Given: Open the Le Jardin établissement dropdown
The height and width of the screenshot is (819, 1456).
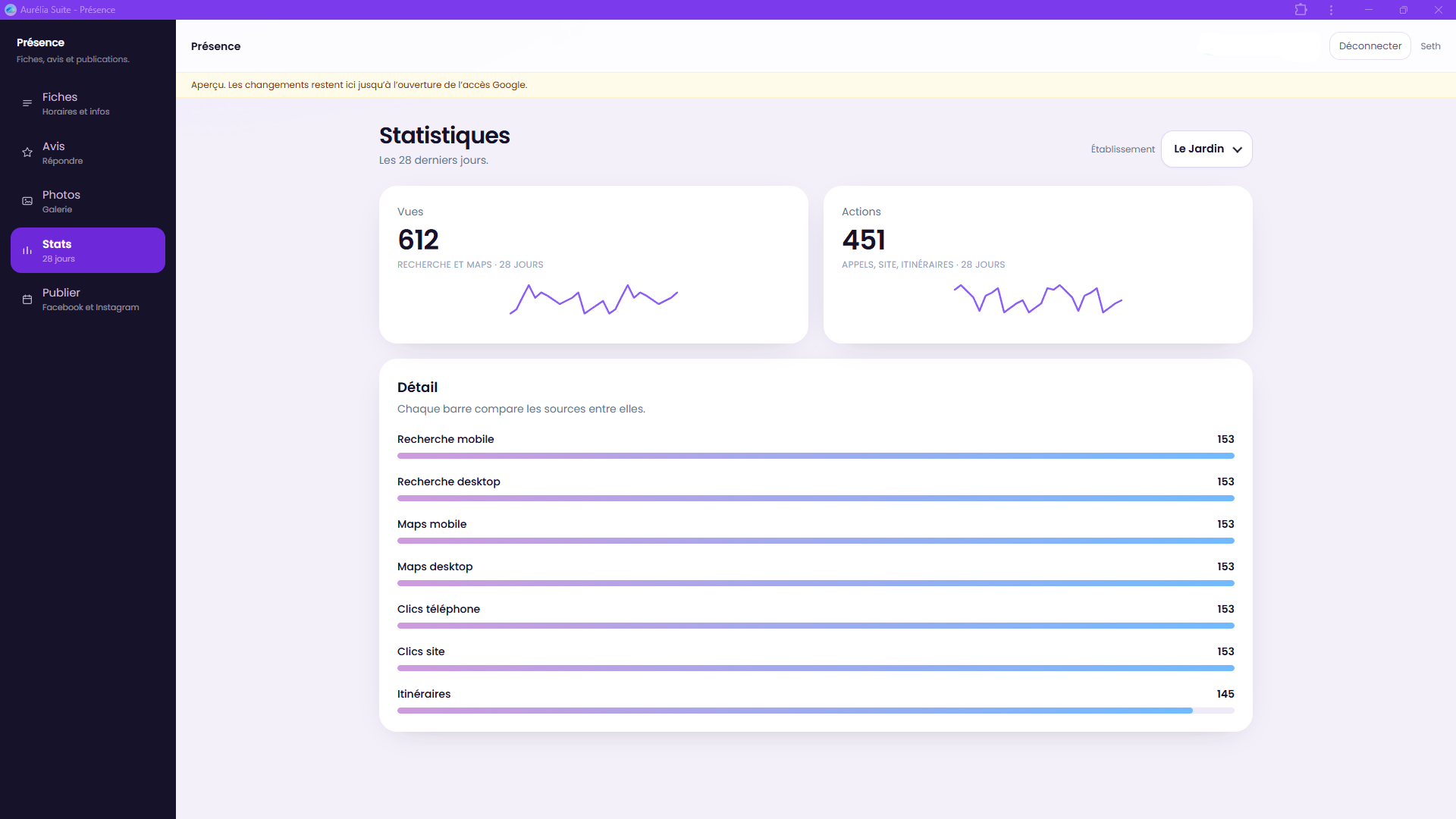Looking at the screenshot, I should tap(1207, 149).
